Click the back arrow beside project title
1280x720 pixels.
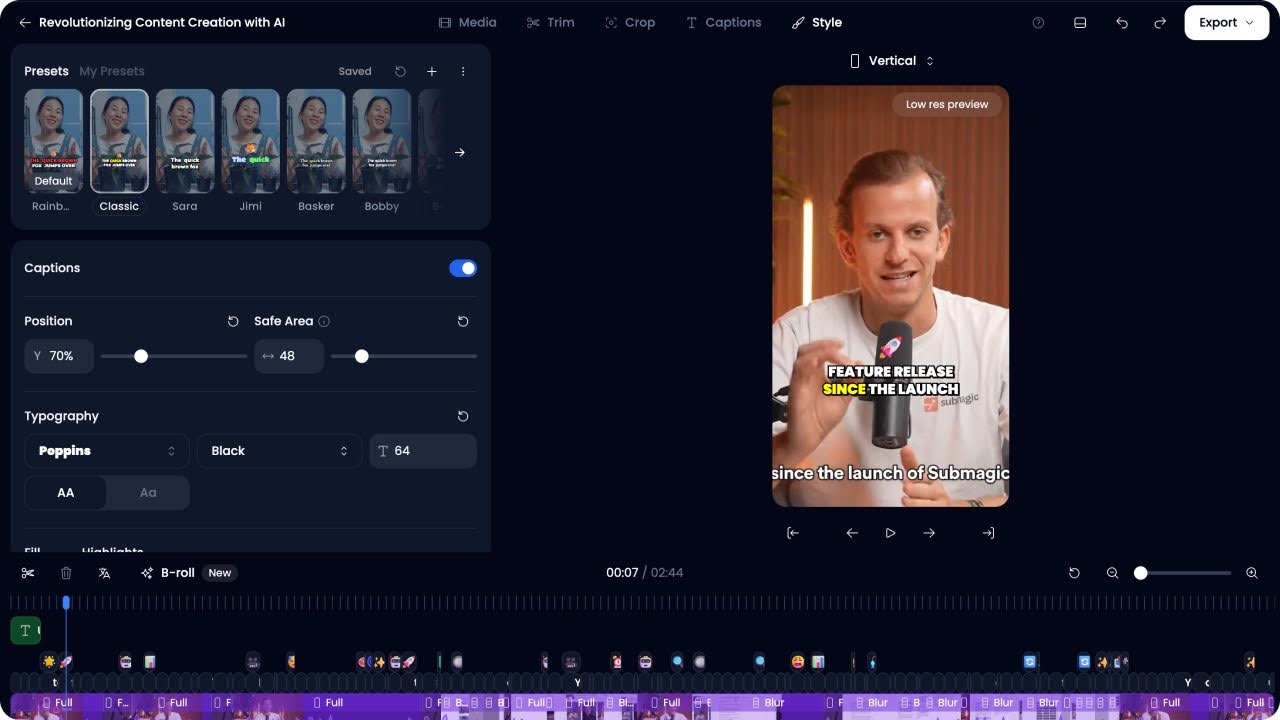(x=25, y=23)
